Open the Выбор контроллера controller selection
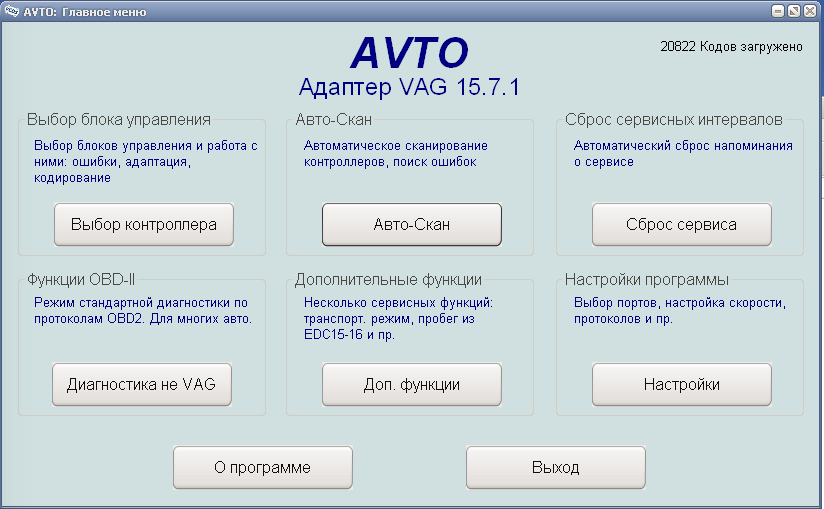 pyautogui.click(x=143, y=225)
